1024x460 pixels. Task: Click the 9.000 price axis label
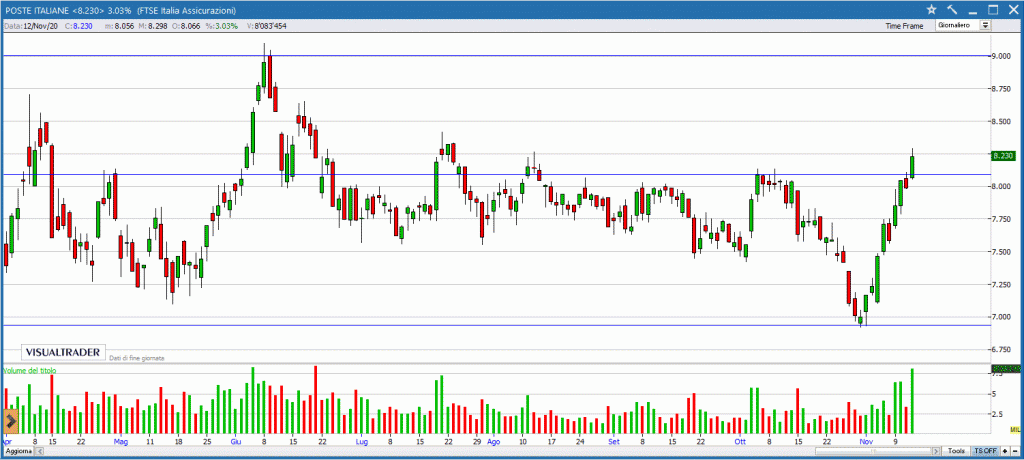point(1002,56)
